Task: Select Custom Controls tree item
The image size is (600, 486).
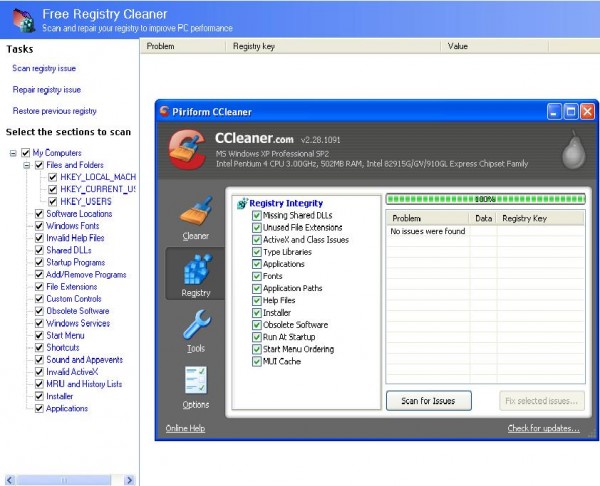Action: [x=74, y=299]
